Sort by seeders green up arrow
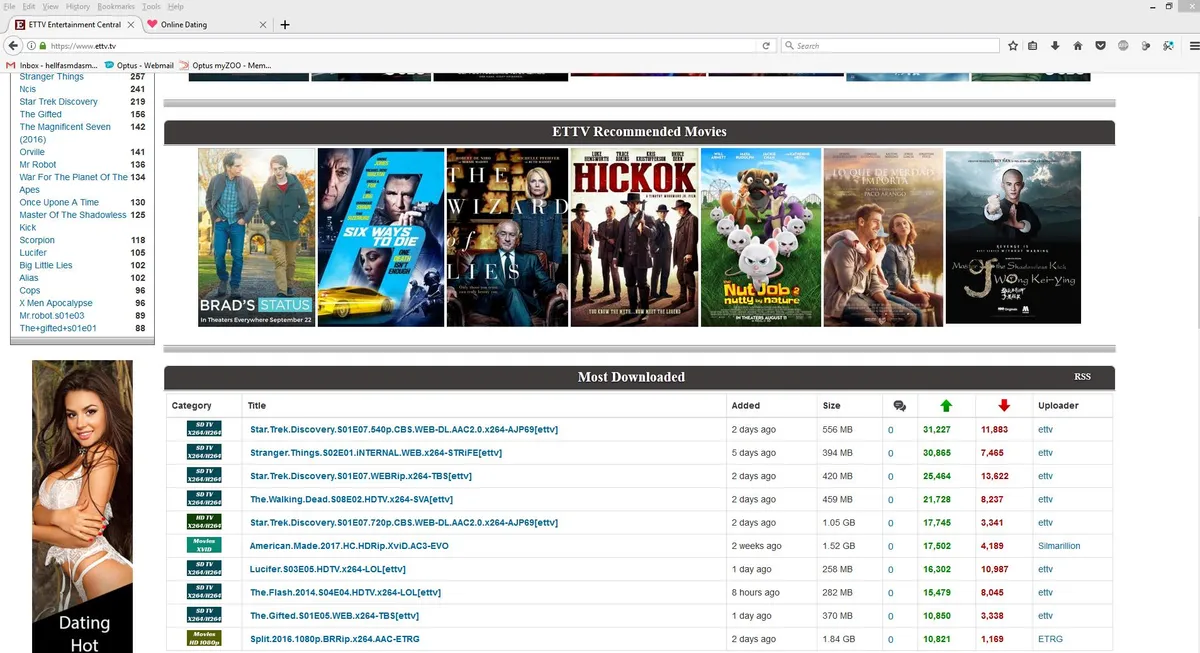Viewport: 1200px width, 653px height. (x=945, y=405)
